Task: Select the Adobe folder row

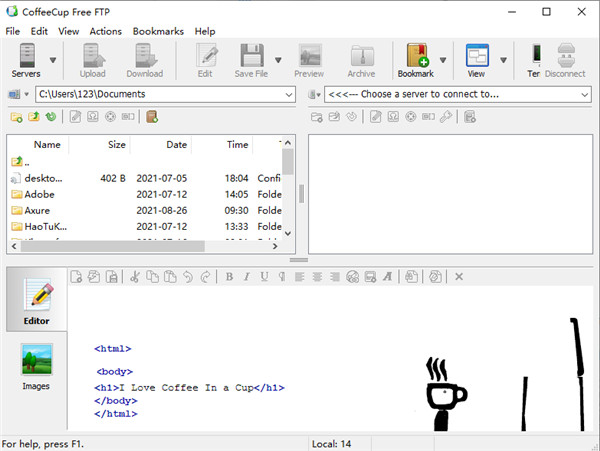Action: point(145,194)
